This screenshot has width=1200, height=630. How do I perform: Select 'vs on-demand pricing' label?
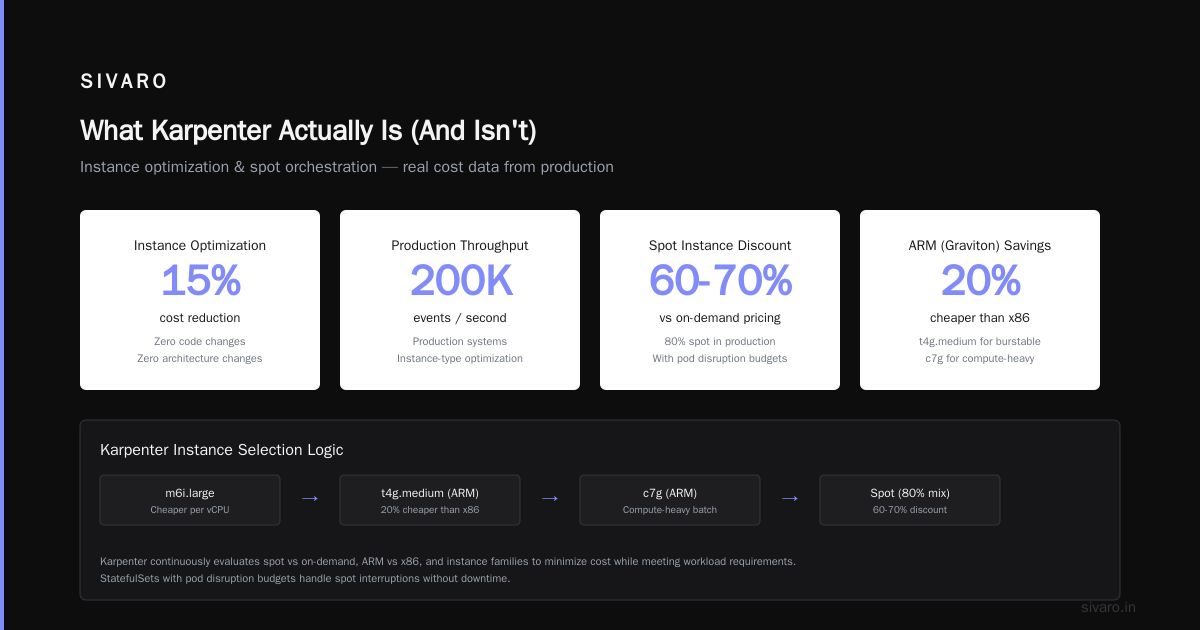pos(720,318)
